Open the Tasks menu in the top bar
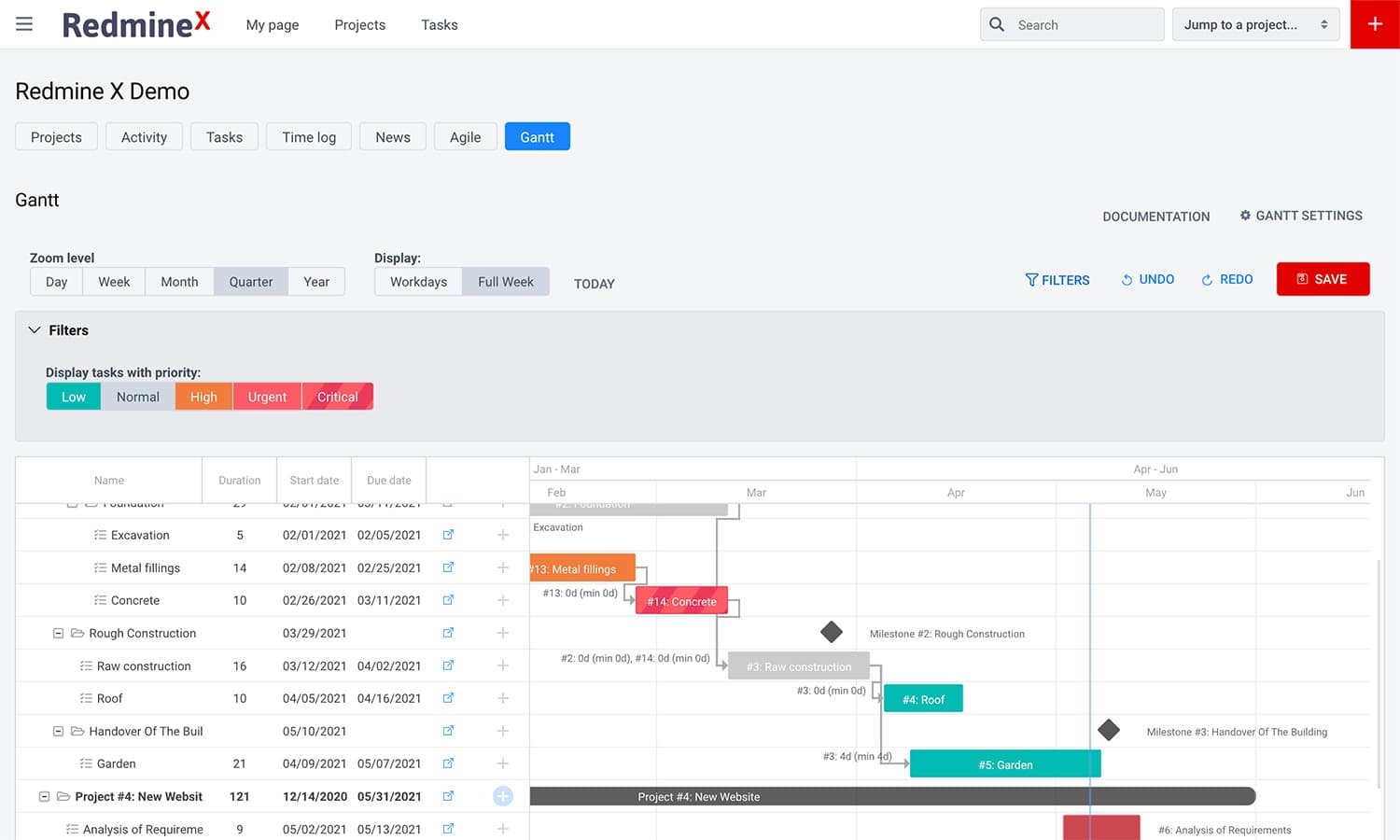The height and width of the screenshot is (840, 1400). click(x=439, y=25)
